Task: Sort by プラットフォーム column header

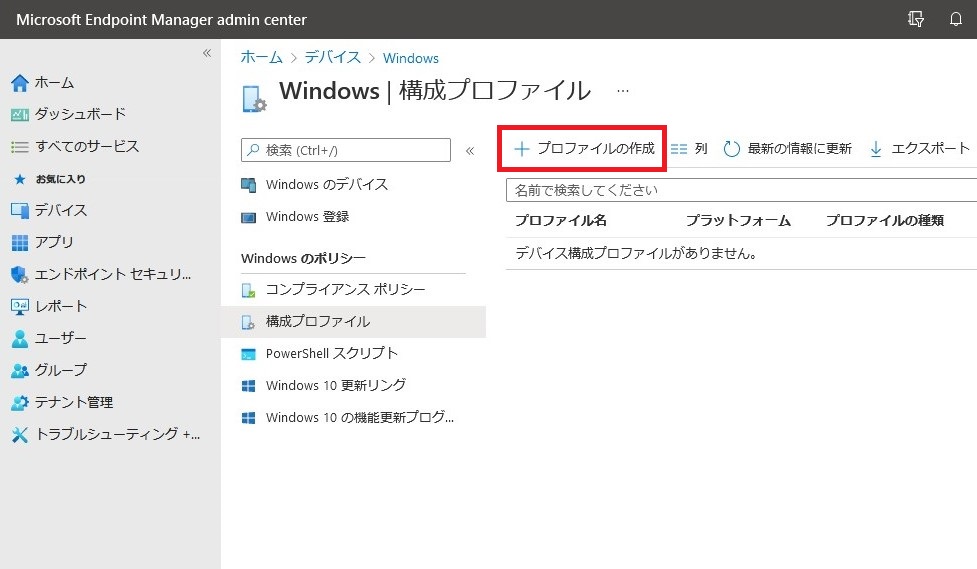Action: click(x=738, y=221)
